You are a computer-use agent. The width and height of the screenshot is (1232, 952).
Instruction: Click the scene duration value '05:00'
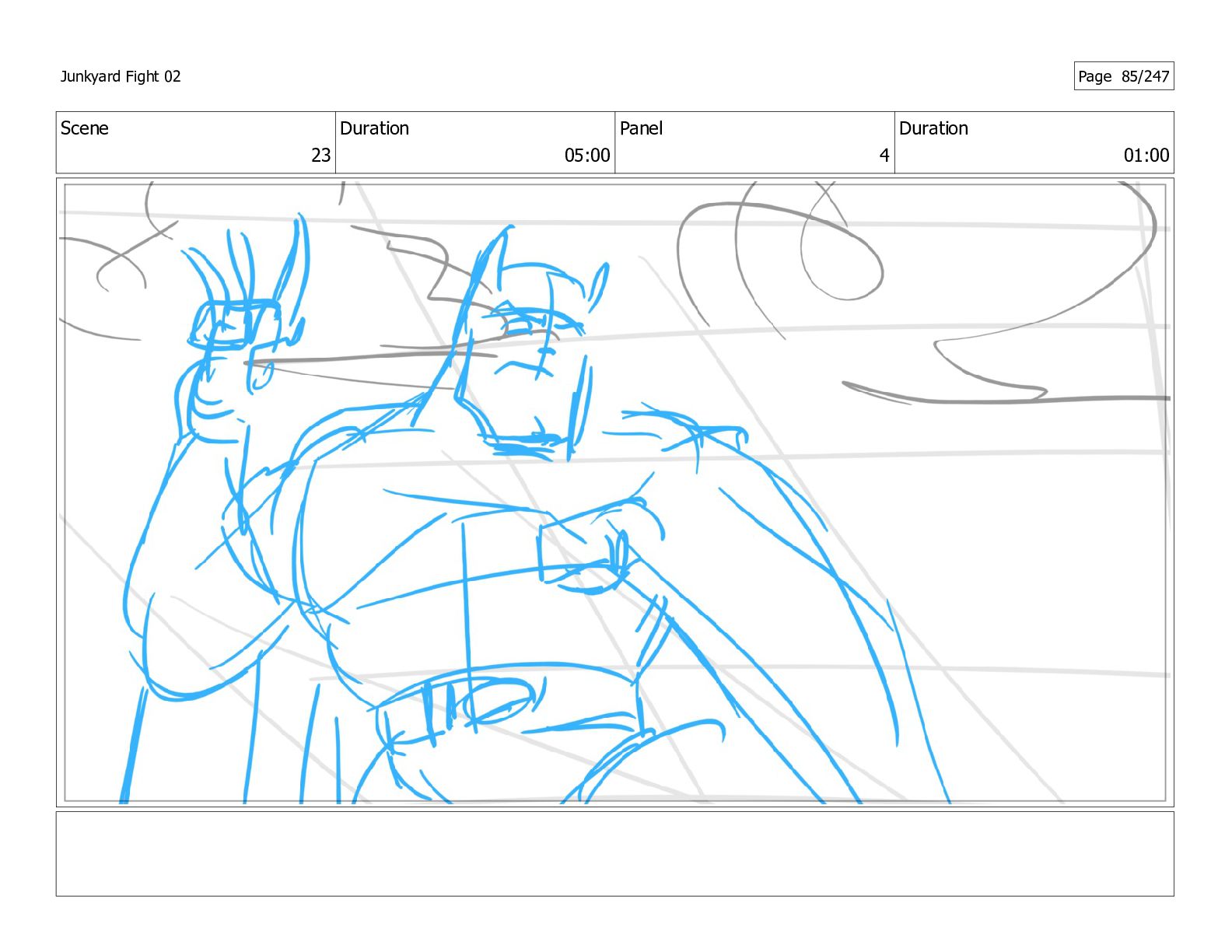coord(587,156)
